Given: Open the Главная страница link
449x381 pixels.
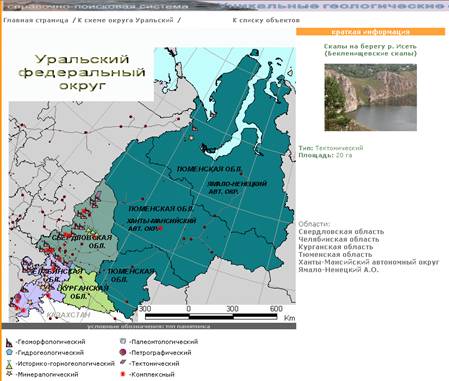Looking at the screenshot, I should (36, 20).
